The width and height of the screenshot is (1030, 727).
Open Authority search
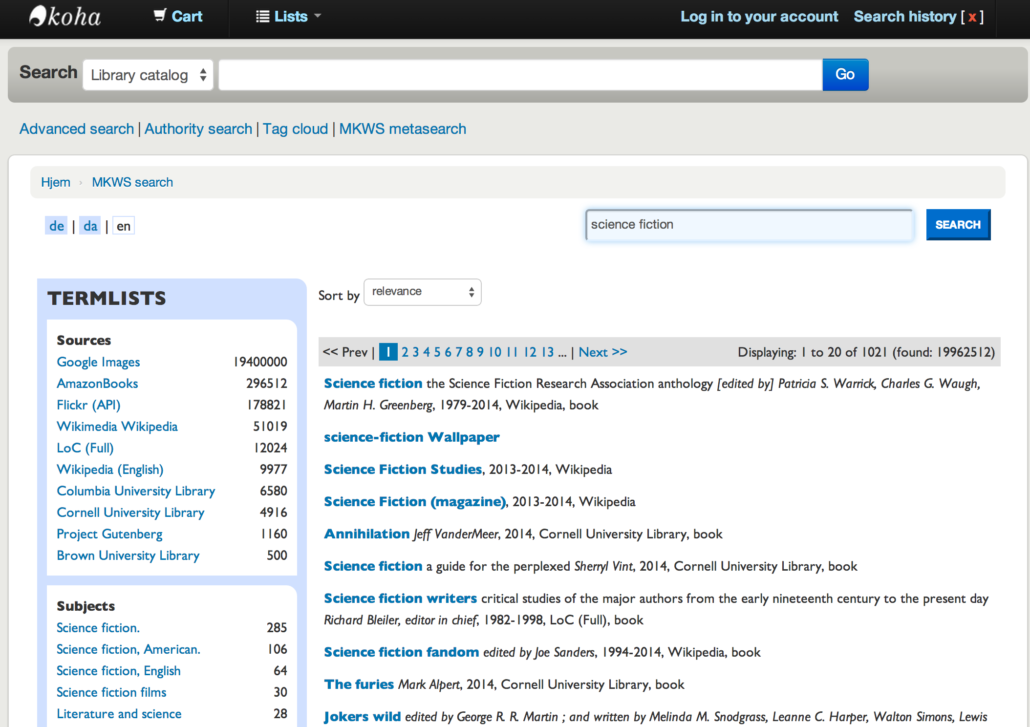198,129
